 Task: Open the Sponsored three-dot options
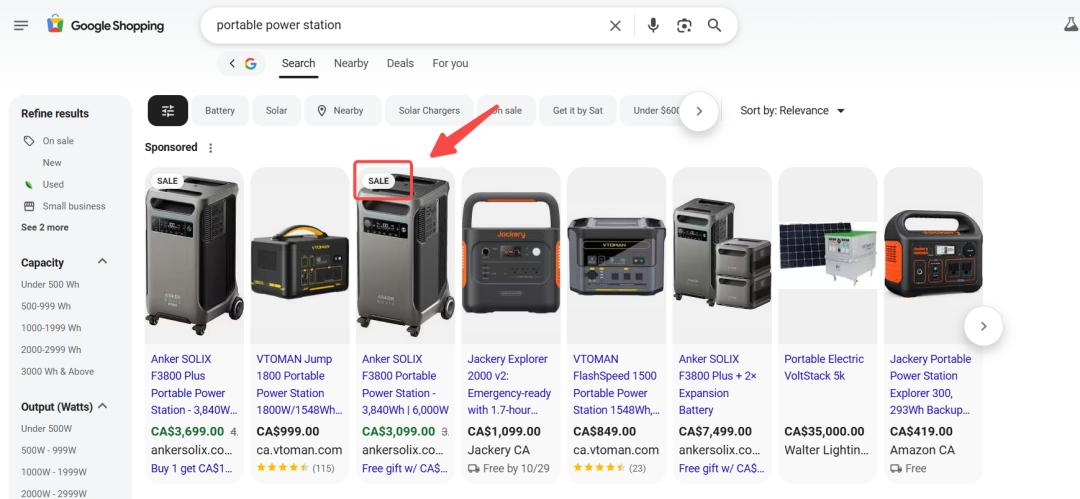[x=210, y=148]
